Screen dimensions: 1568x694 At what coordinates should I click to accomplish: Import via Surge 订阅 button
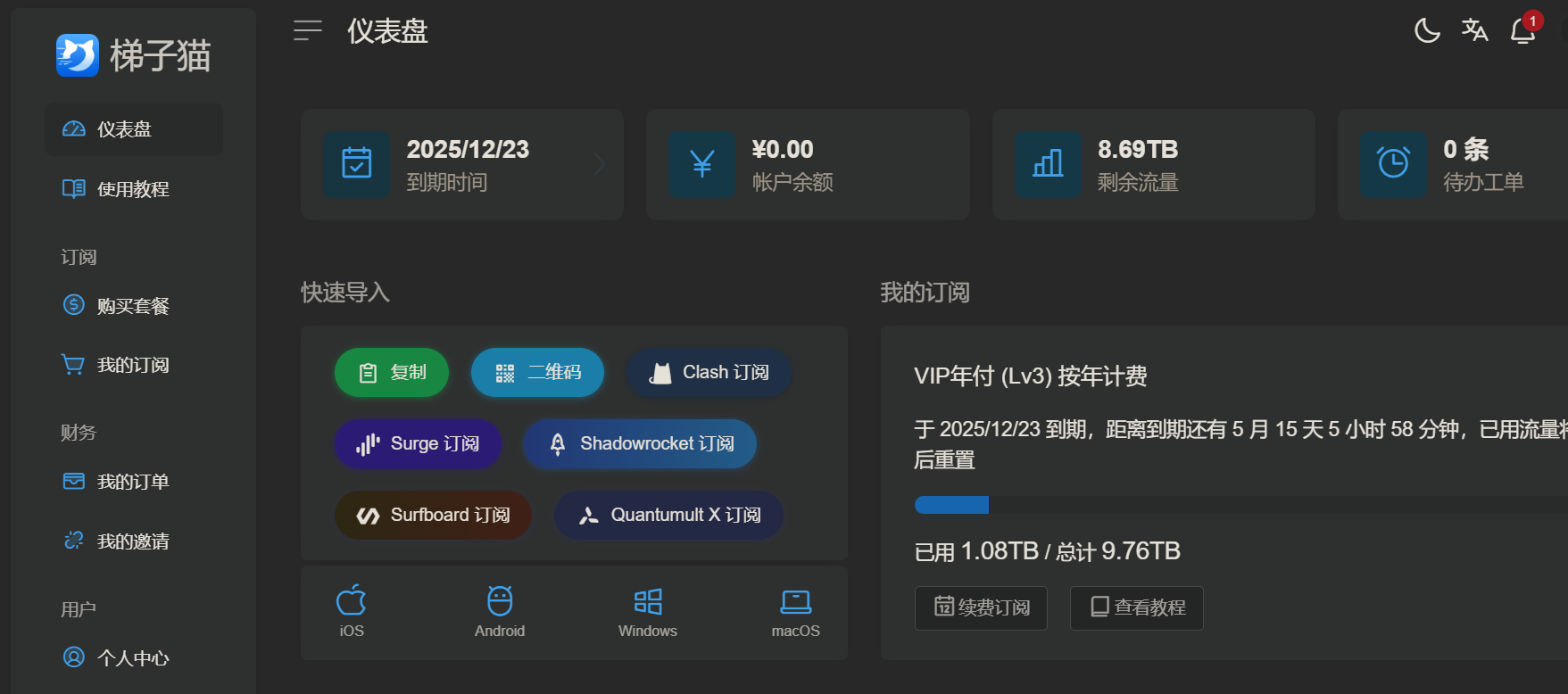pyautogui.click(x=419, y=443)
